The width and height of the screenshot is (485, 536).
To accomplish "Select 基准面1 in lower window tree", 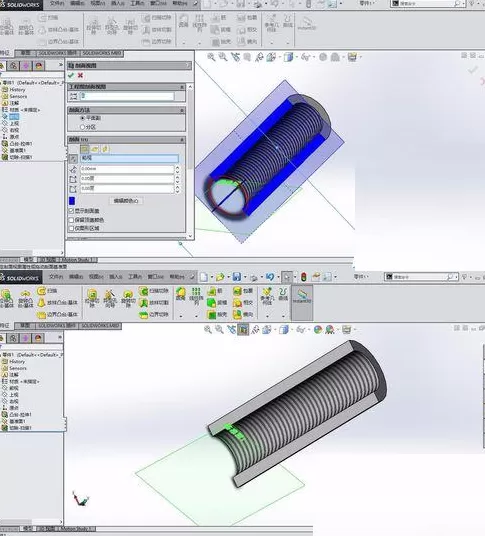I will click(x=17, y=421).
